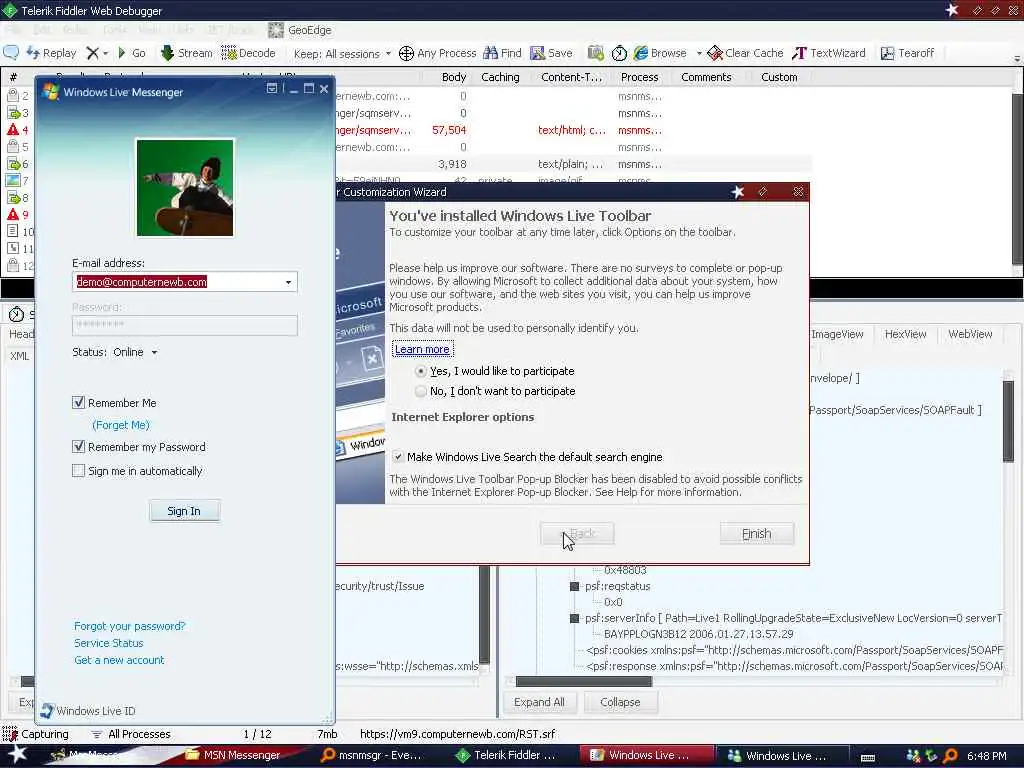The image size is (1024, 768).
Task: Click the Browse toolbar button
Action: (x=660, y=53)
